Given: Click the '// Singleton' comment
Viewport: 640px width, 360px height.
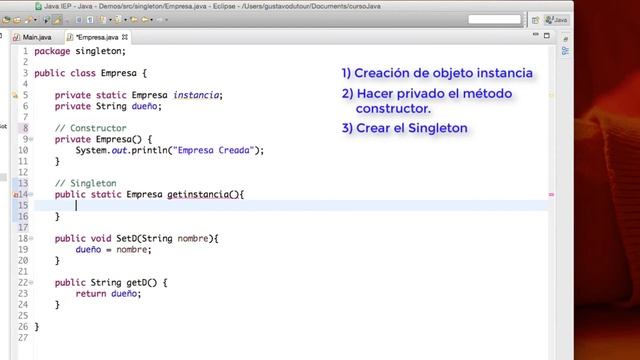Looking at the screenshot, I should pos(85,183).
